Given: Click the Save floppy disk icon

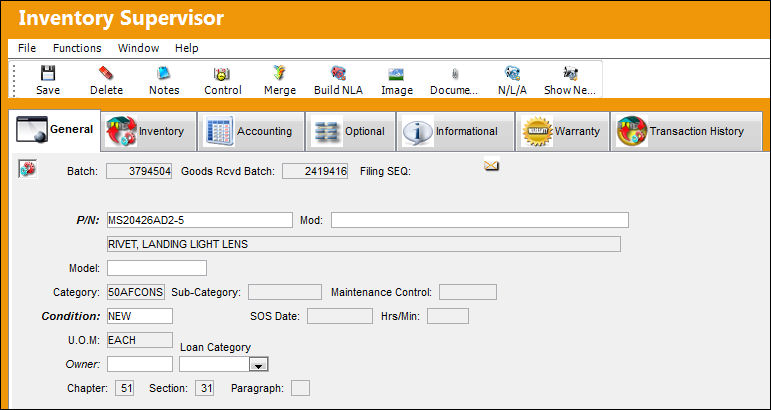Looking at the screenshot, I should pos(48,74).
